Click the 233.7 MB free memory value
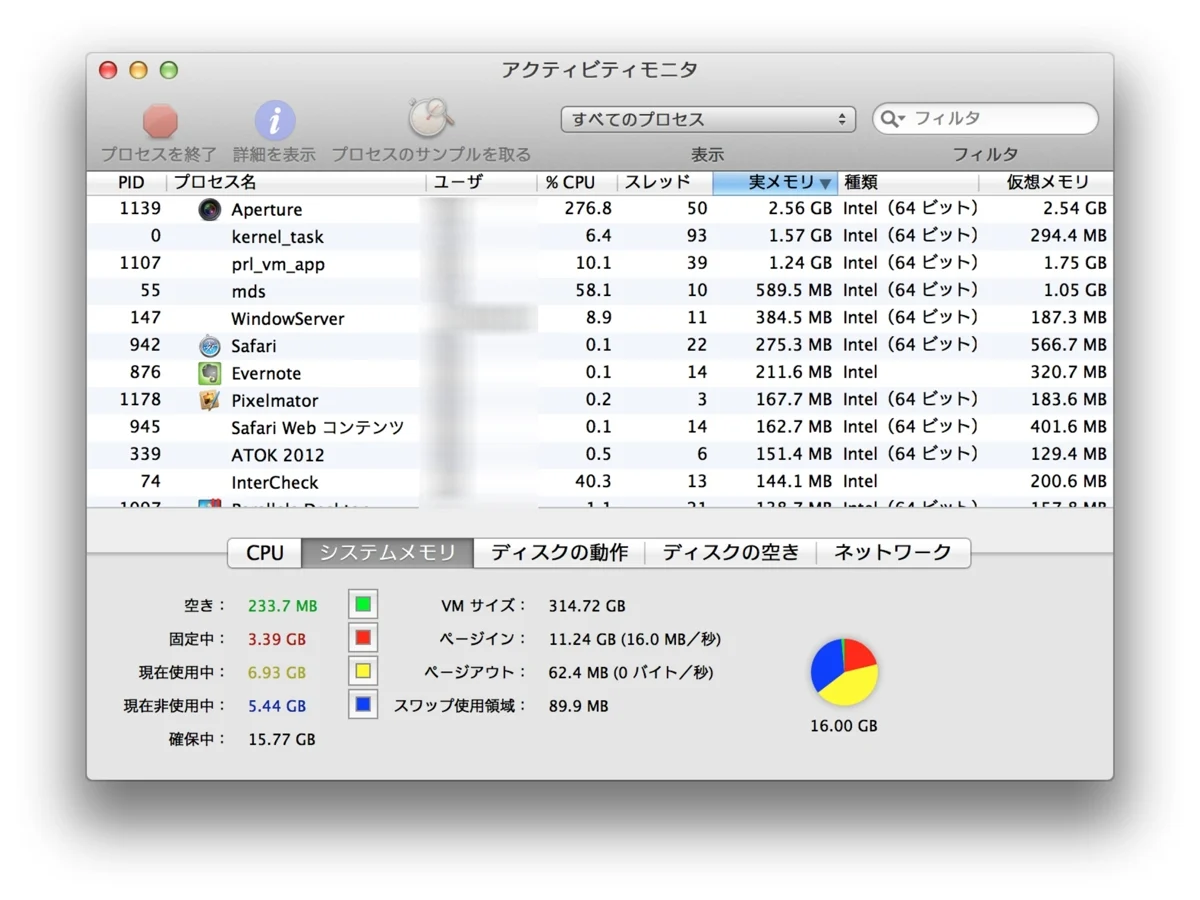Image resolution: width=1200 pixels, height=900 pixels. click(x=283, y=606)
